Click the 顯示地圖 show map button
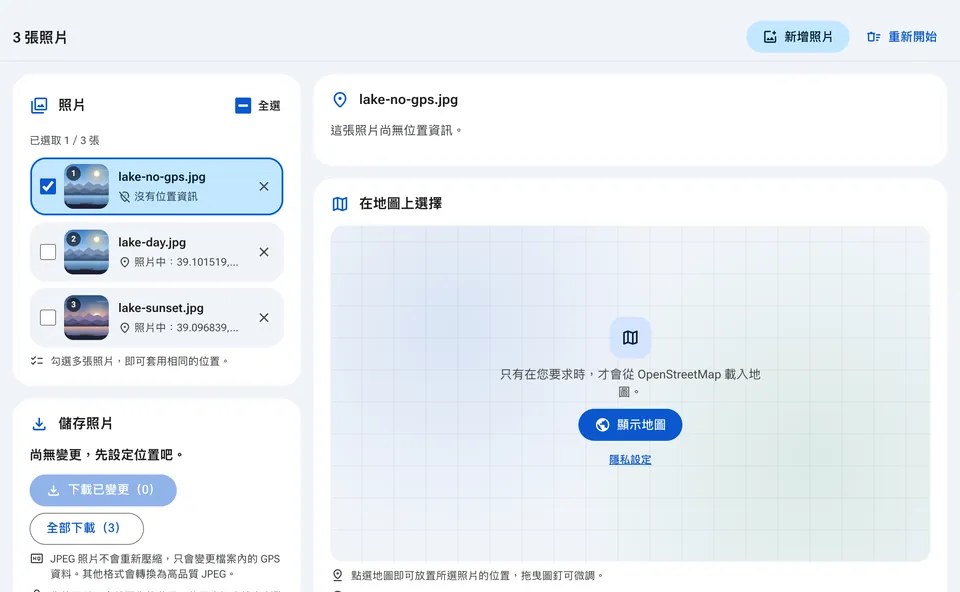Image resolution: width=960 pixels, height=592 pixels. pos(630,424)
